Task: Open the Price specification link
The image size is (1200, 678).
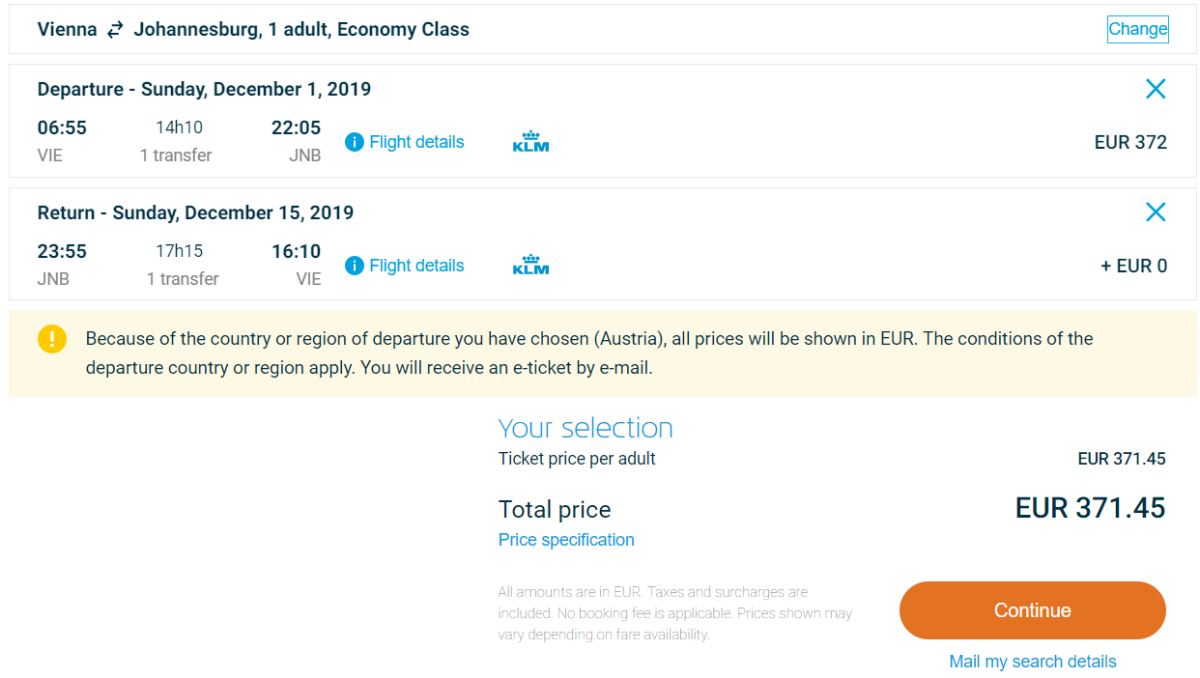Action: point(566,540)
